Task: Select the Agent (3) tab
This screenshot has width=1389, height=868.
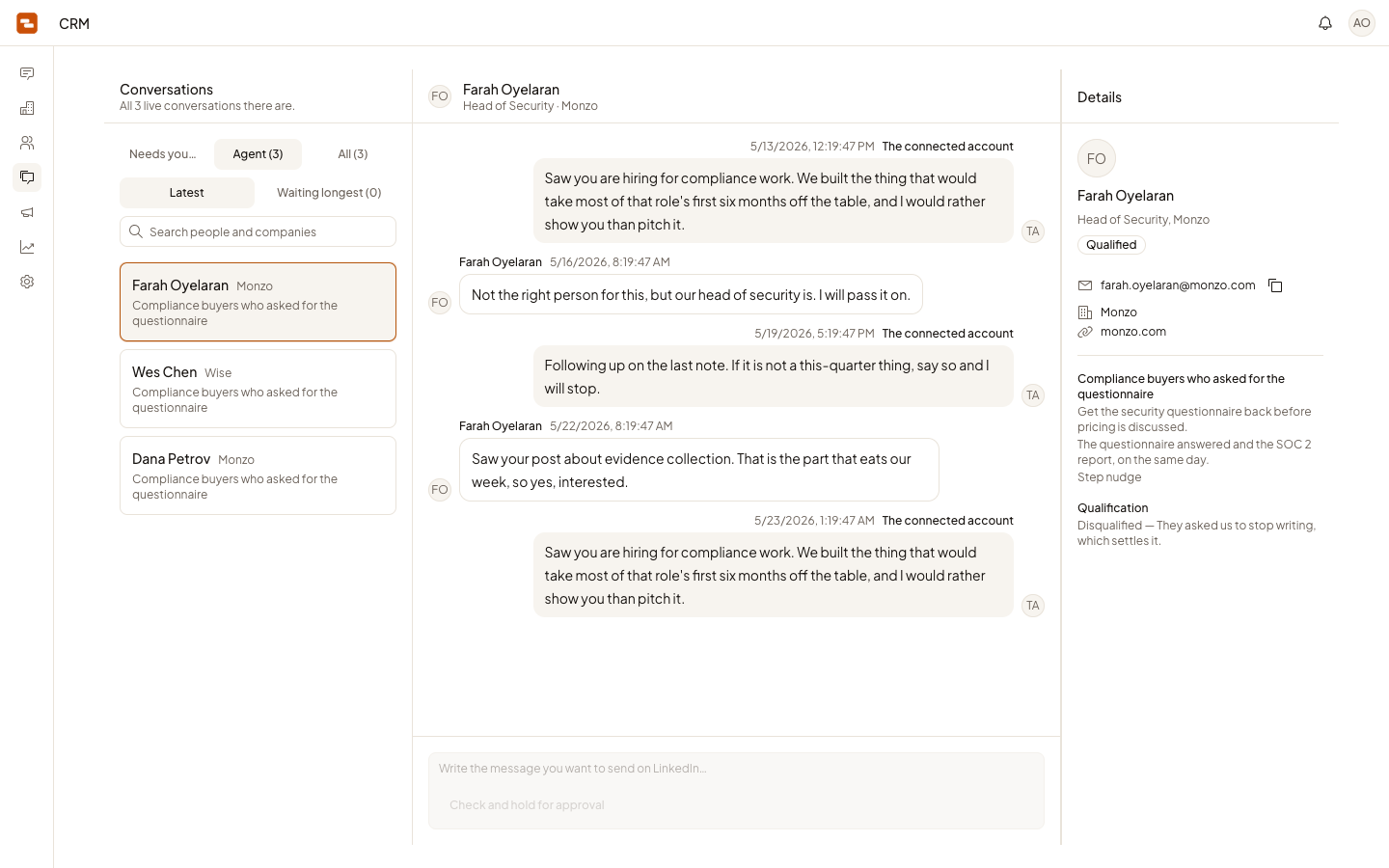Action: 258,154
